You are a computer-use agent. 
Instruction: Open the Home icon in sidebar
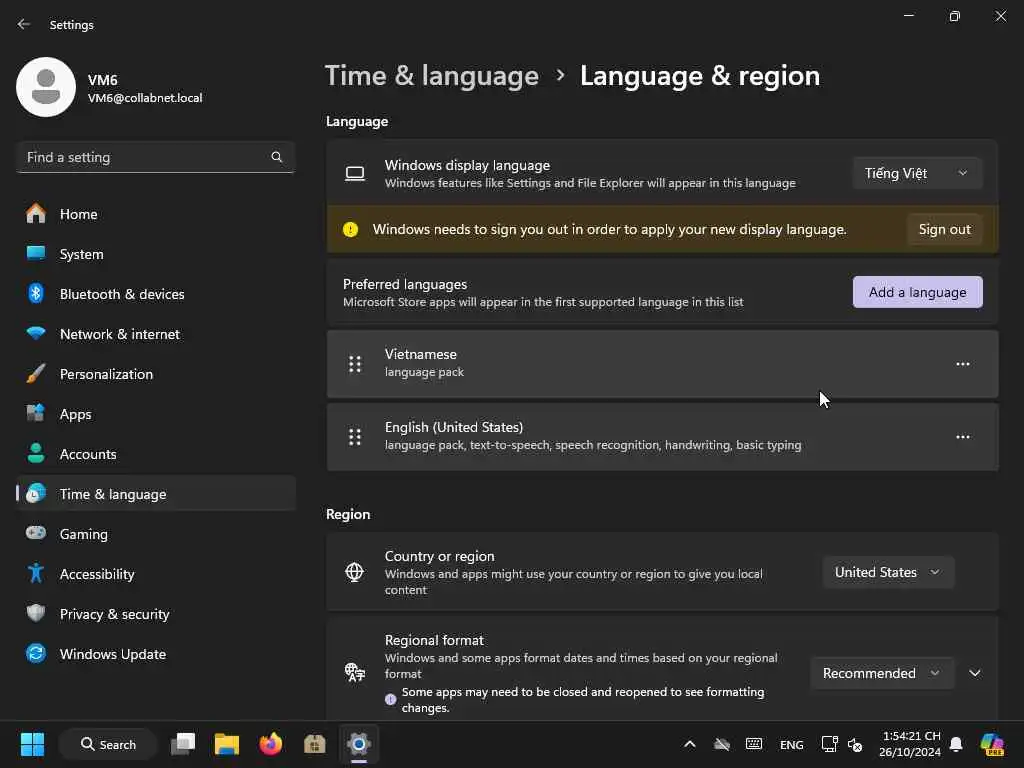(36, 214)
